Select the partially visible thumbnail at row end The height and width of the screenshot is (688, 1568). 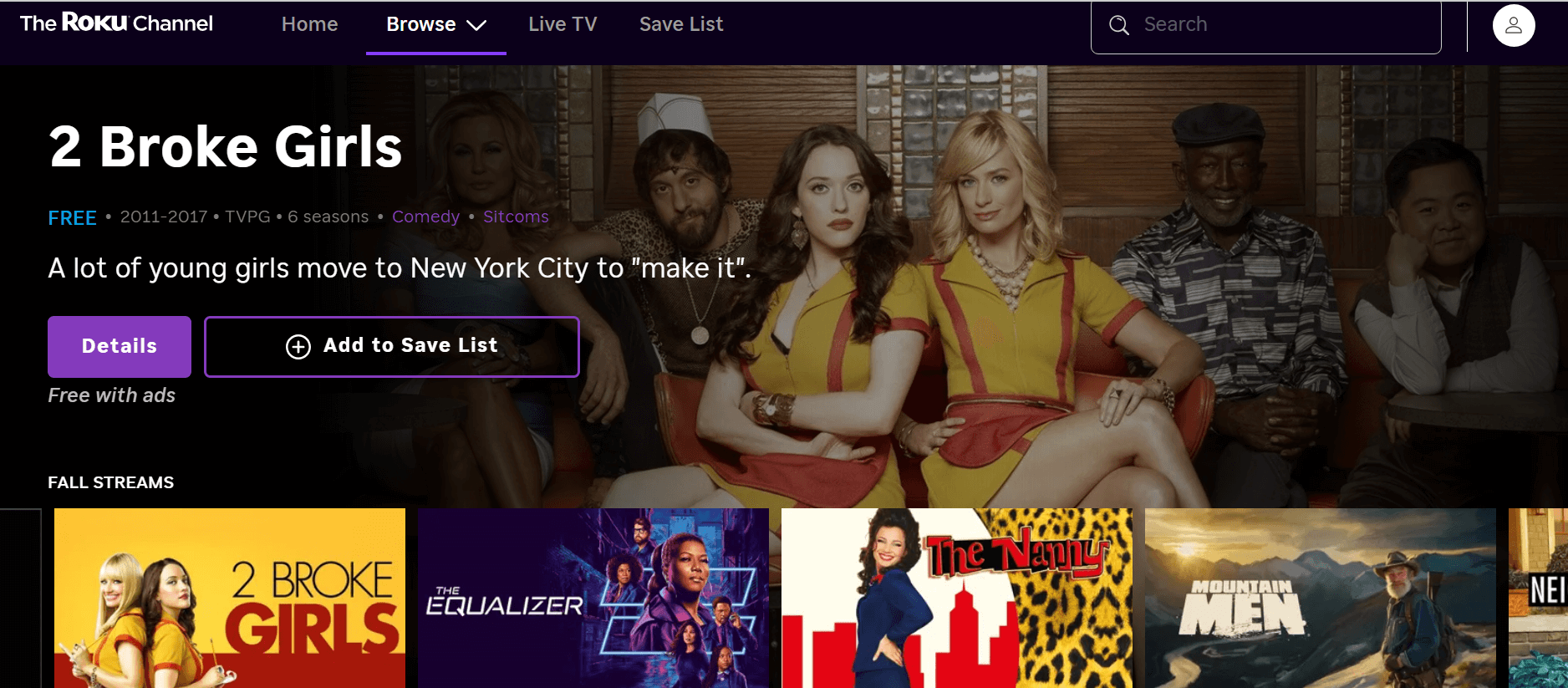click(1538, 598)
